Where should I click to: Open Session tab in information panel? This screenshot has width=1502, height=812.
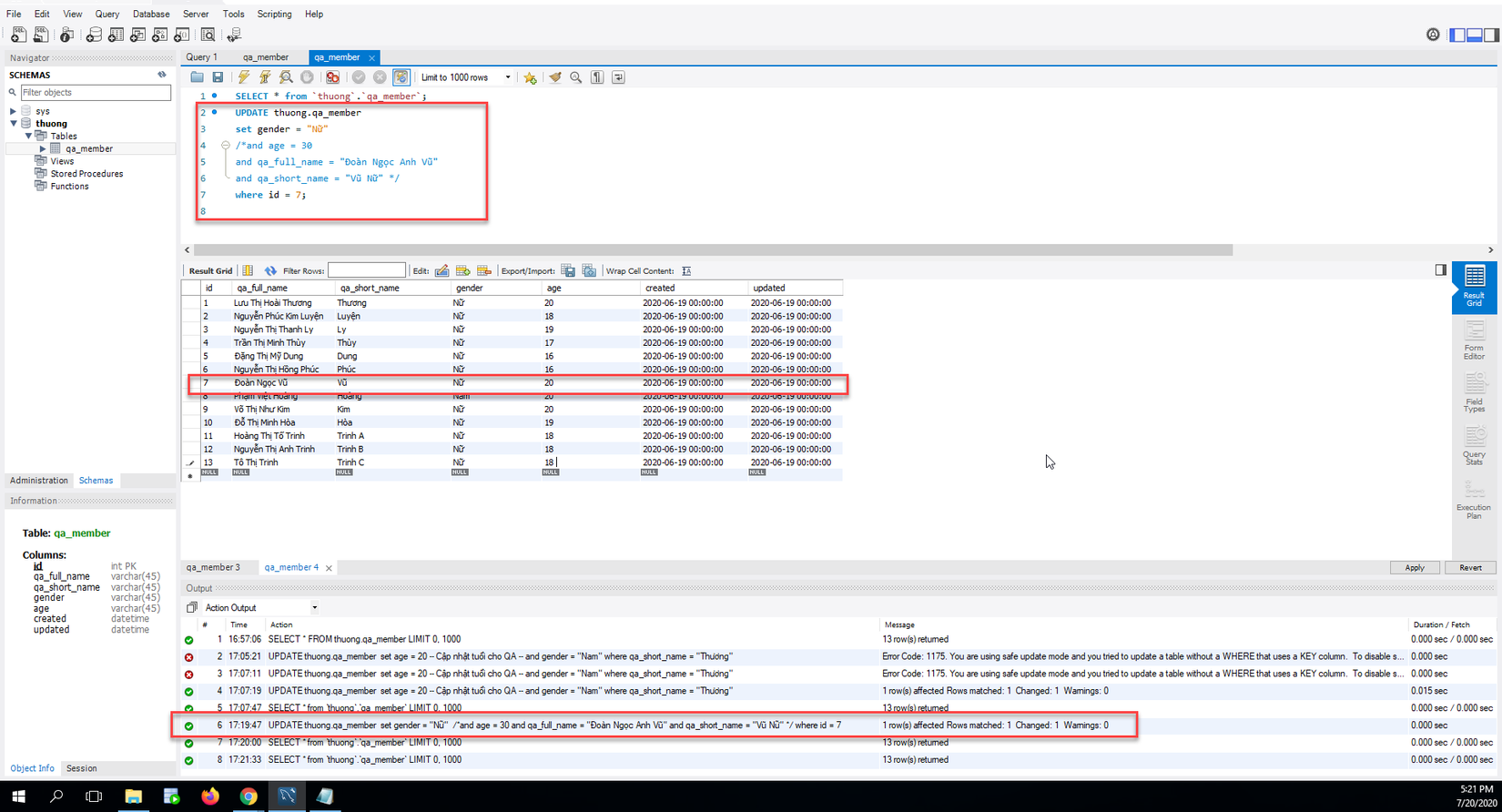click(81, 768)
